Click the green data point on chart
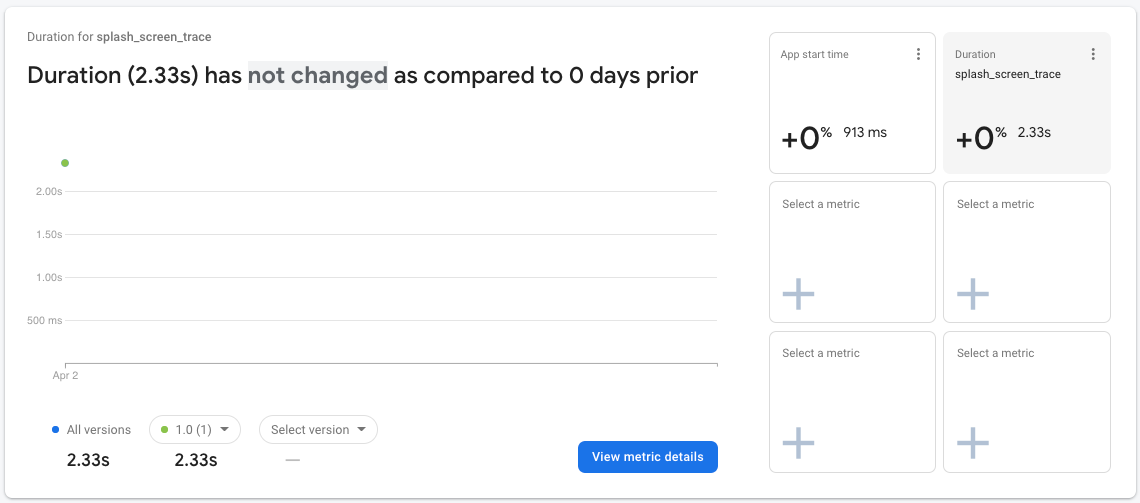 click(x=65, y=163)
